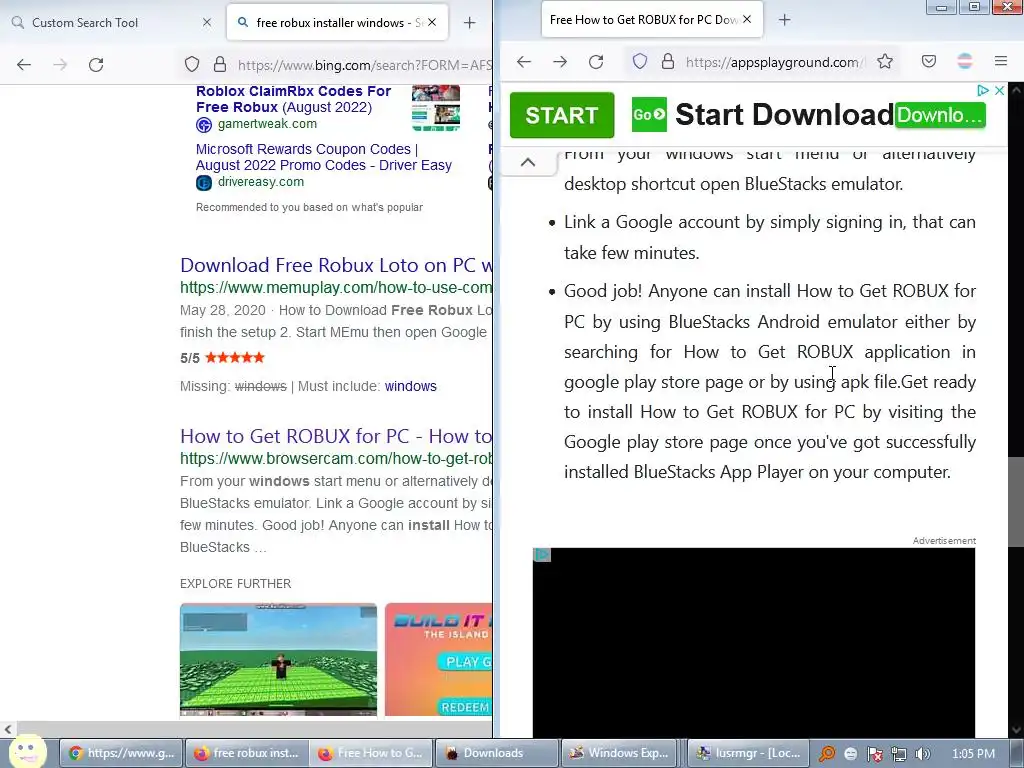Close the Custom Search Tool tab
The height and width of the screenshot is (768, 1024).
(207, 22)
